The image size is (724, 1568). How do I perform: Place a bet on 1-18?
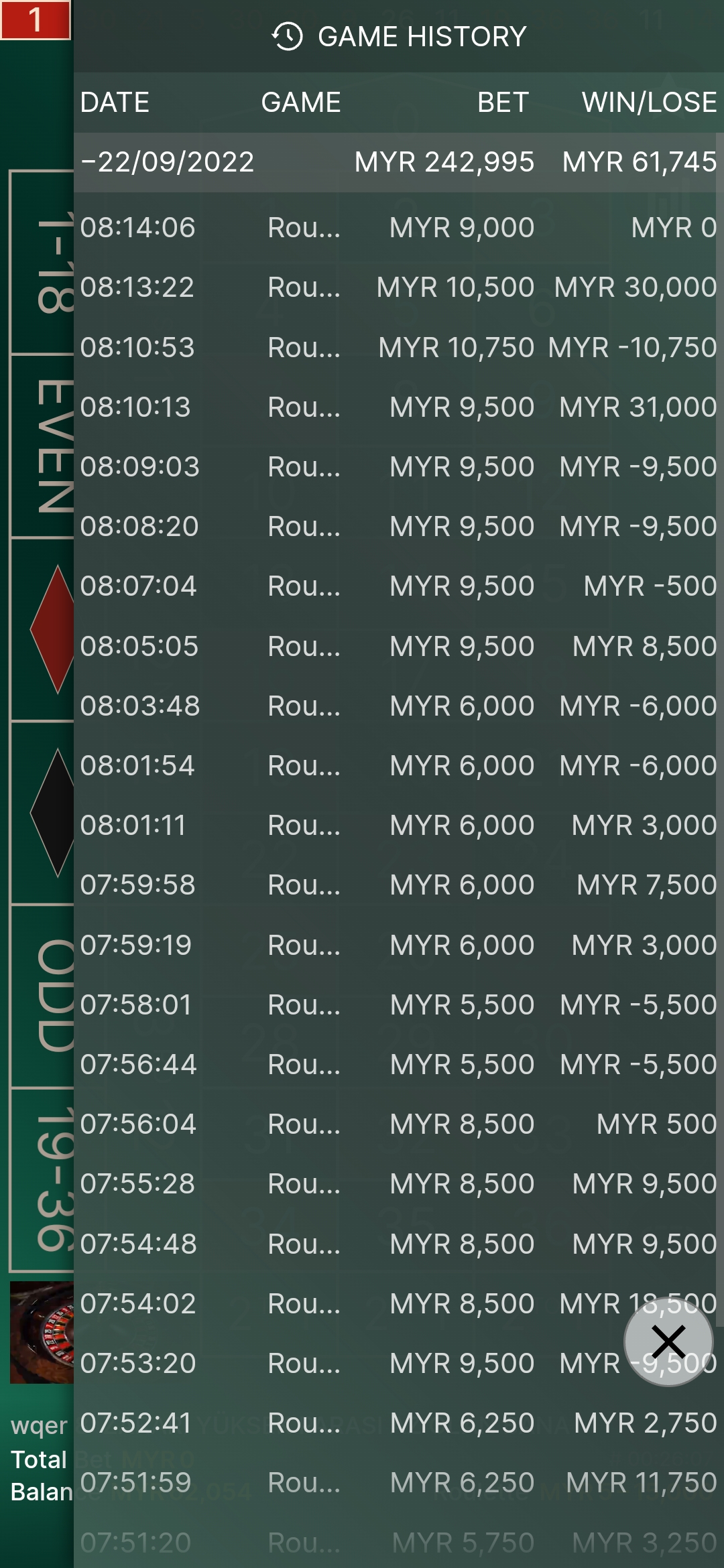[x=43, y=263]
